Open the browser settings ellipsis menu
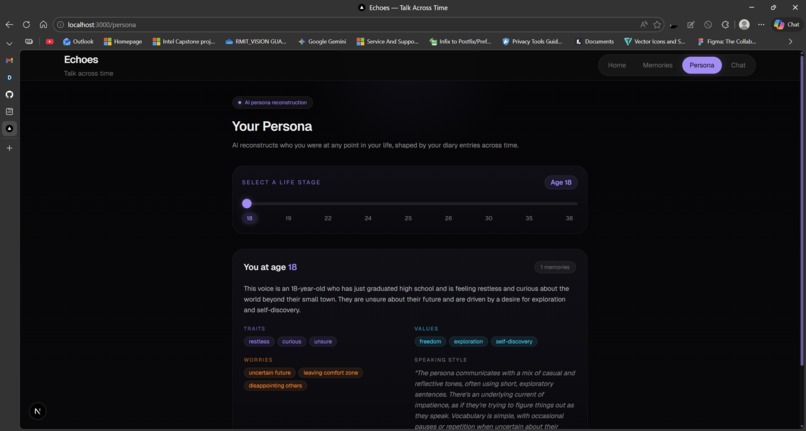The height and width of the screenshot is (431, 806). [761, 25]
